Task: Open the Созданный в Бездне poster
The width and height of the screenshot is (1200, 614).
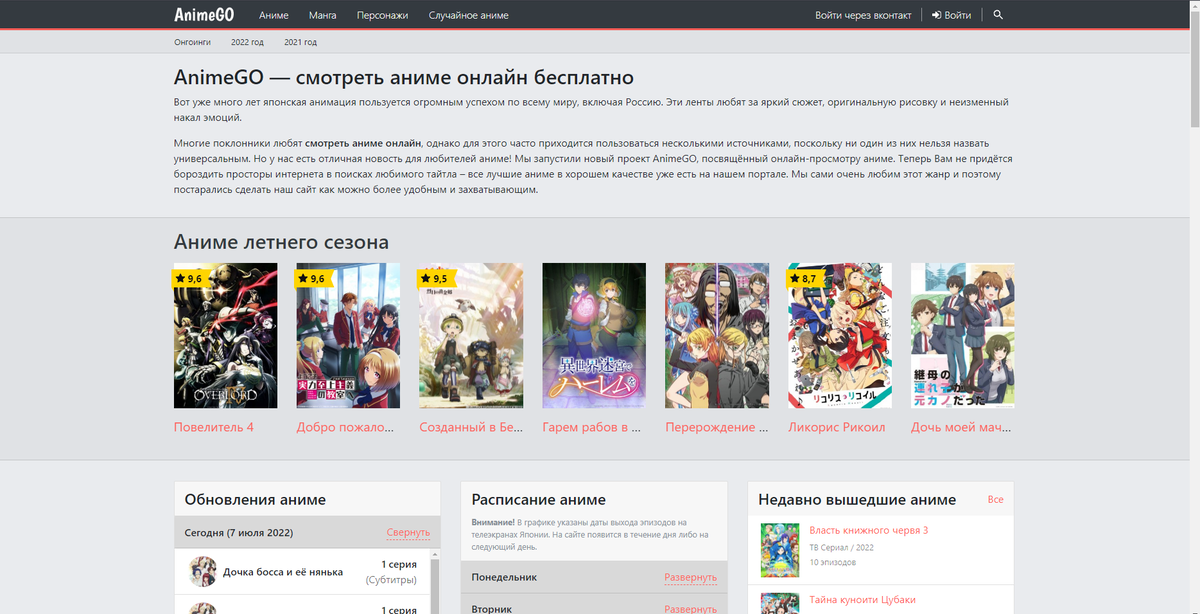Action: pos(471,335)
